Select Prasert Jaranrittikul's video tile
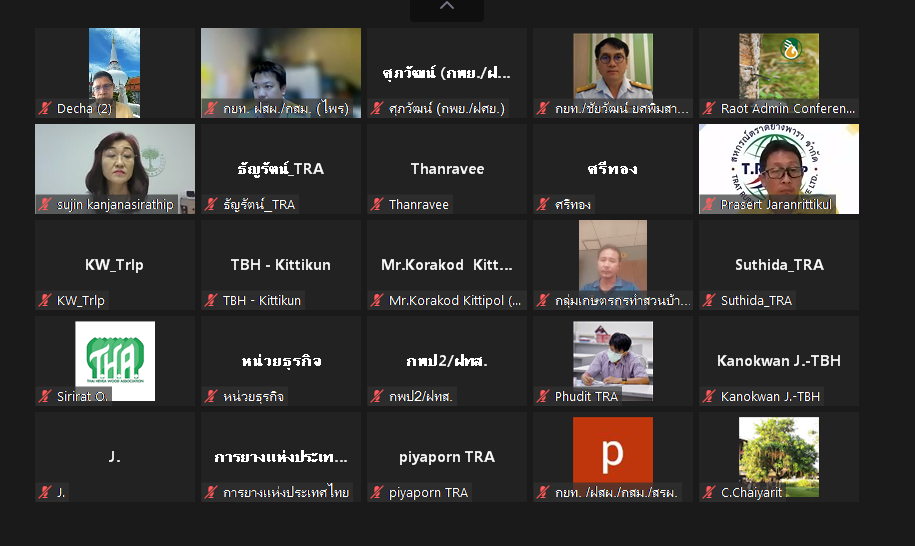This screenshot has height=546, width=915. tap(779, 169)
